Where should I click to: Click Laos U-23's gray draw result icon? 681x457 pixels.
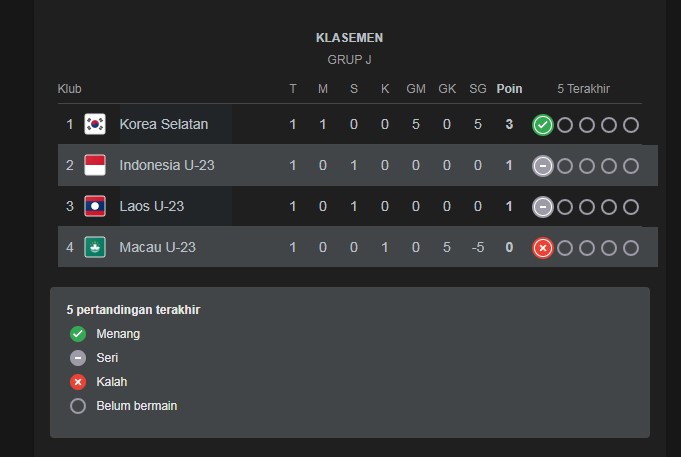pyautogui.click(x=542, y=207)
